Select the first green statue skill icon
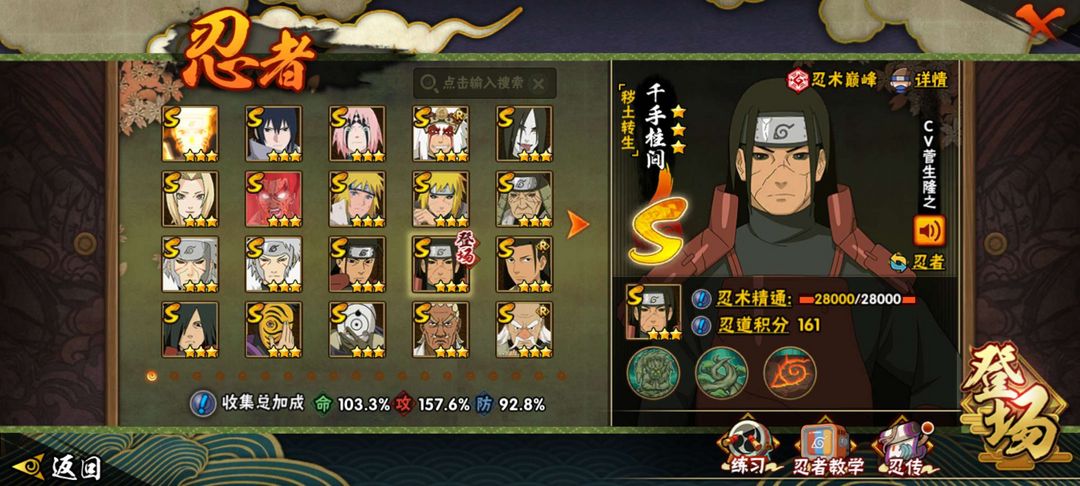1080x486 pixels. tap(652, 374)
